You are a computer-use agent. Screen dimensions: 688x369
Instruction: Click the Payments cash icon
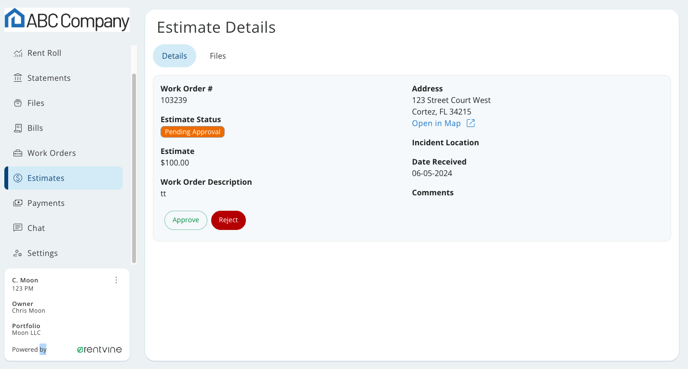[x=18, y=203]
